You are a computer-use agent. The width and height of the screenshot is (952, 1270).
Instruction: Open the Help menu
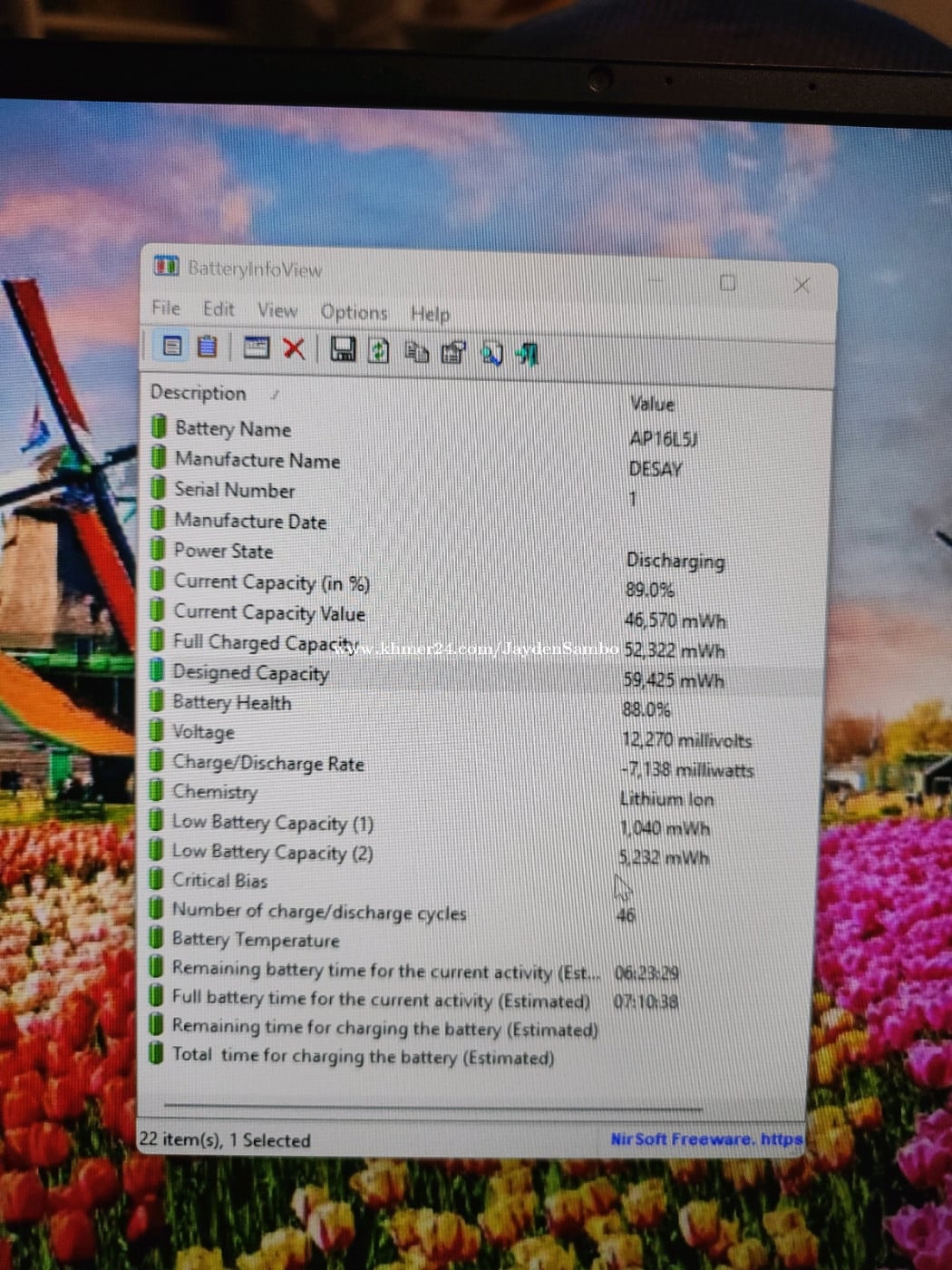point(430,314)
